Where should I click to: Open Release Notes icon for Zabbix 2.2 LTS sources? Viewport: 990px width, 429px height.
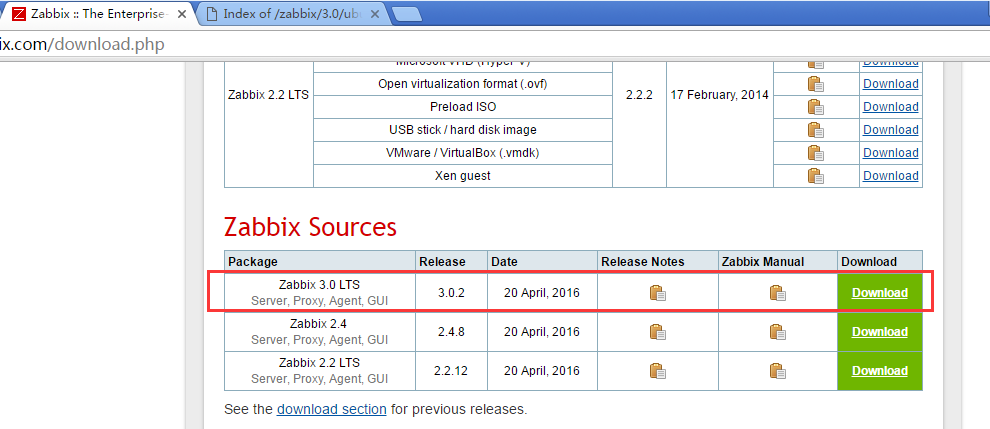coord(657,370)
